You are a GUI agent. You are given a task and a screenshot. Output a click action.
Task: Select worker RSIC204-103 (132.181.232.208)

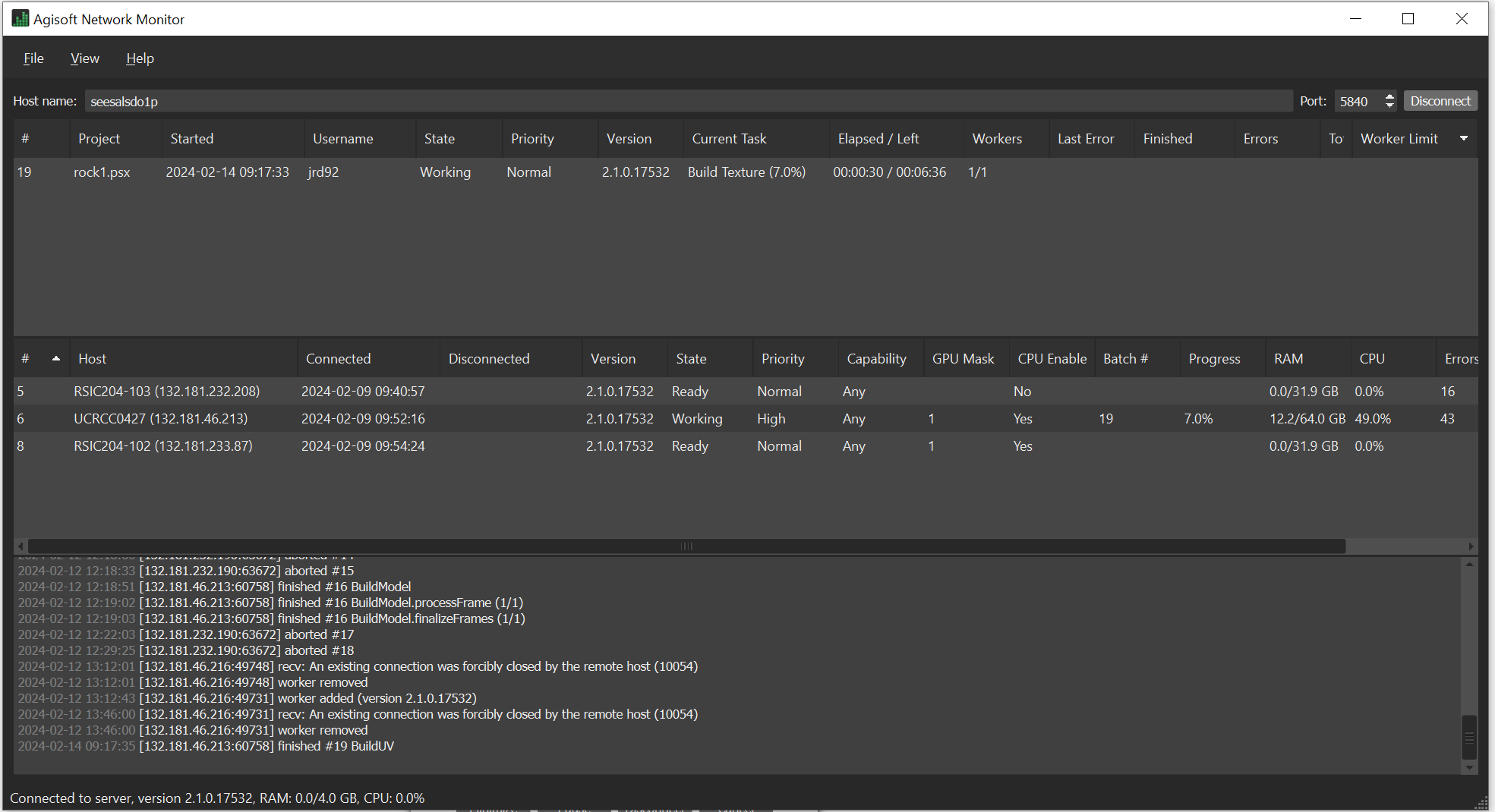[x=746, y=392]
